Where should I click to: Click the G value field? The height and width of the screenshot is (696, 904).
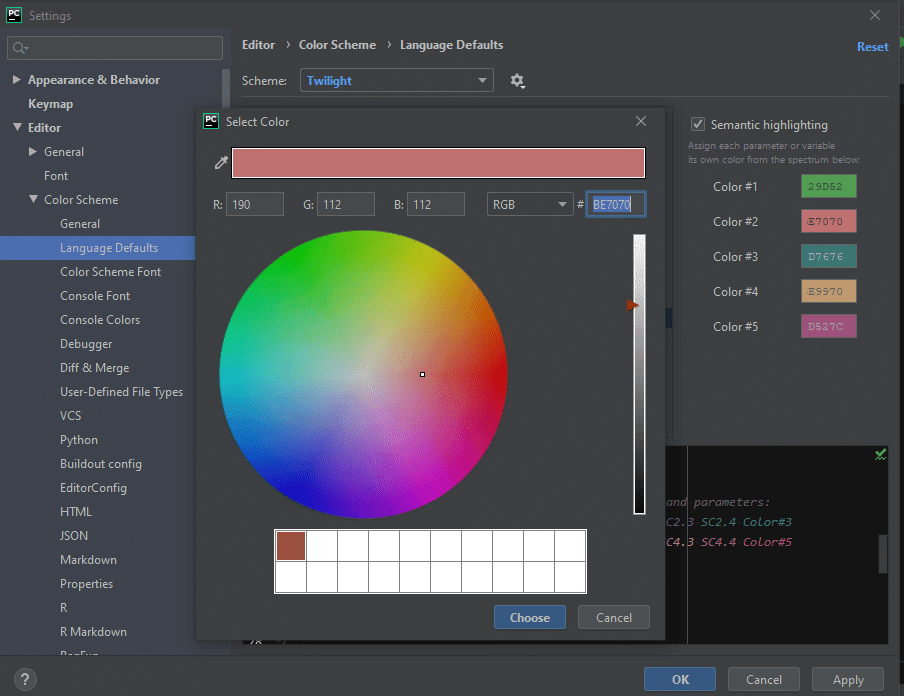pyautogui.click(x=345, y=204)
